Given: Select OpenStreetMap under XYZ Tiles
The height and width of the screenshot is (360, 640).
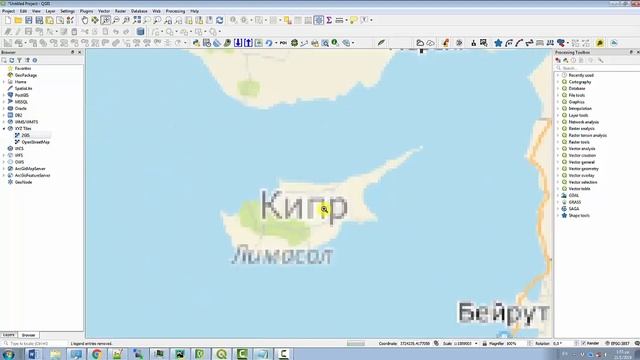Looking at the screenshot, I should [36, 142].
